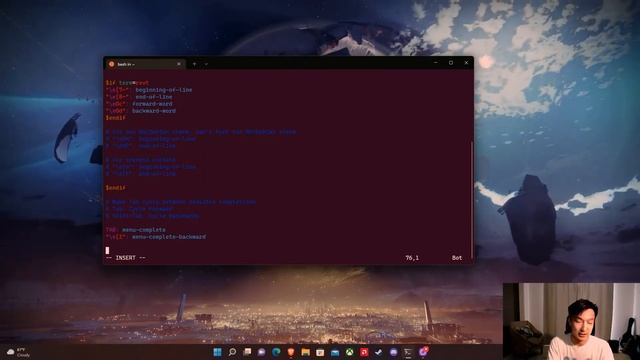Launch the Chat app from taskbar
This screenshot has width=640, height=360.
point(262,352)
